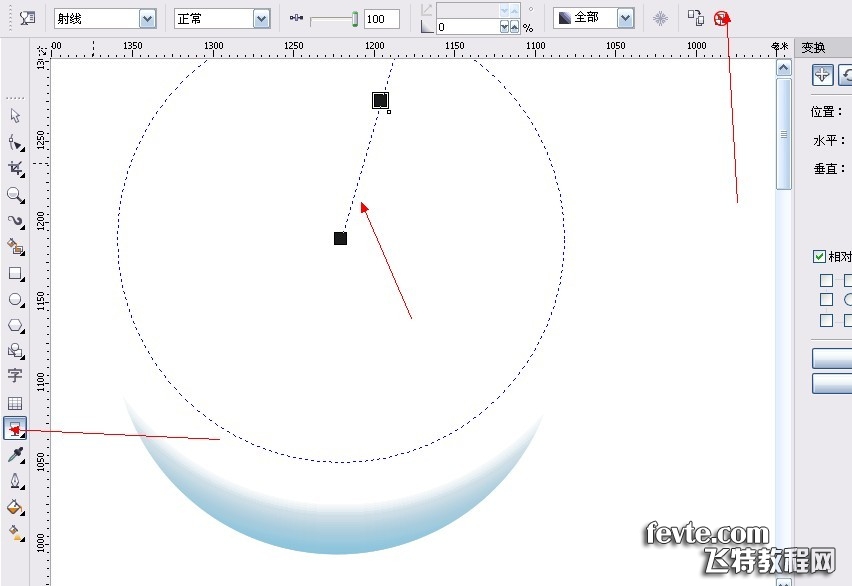Check the bottom-left anchor point box
This screenshot has height=586, width=852.
826,320
